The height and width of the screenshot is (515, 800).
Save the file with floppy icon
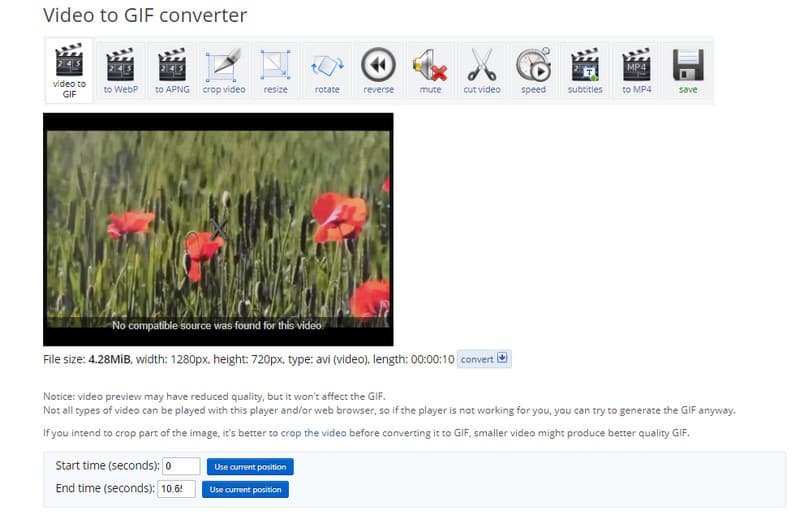[688, 70]
